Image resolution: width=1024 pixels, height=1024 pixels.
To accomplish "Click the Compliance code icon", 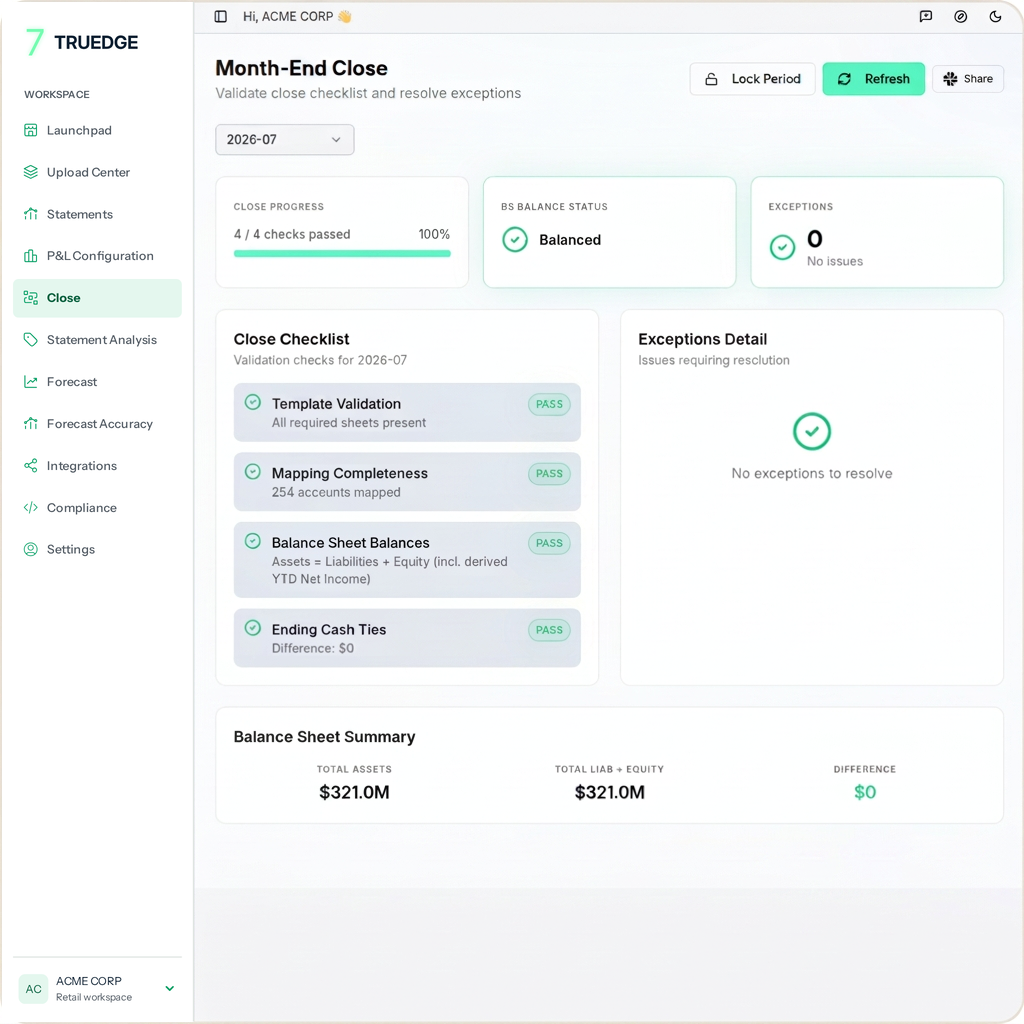I will (31, 507).
